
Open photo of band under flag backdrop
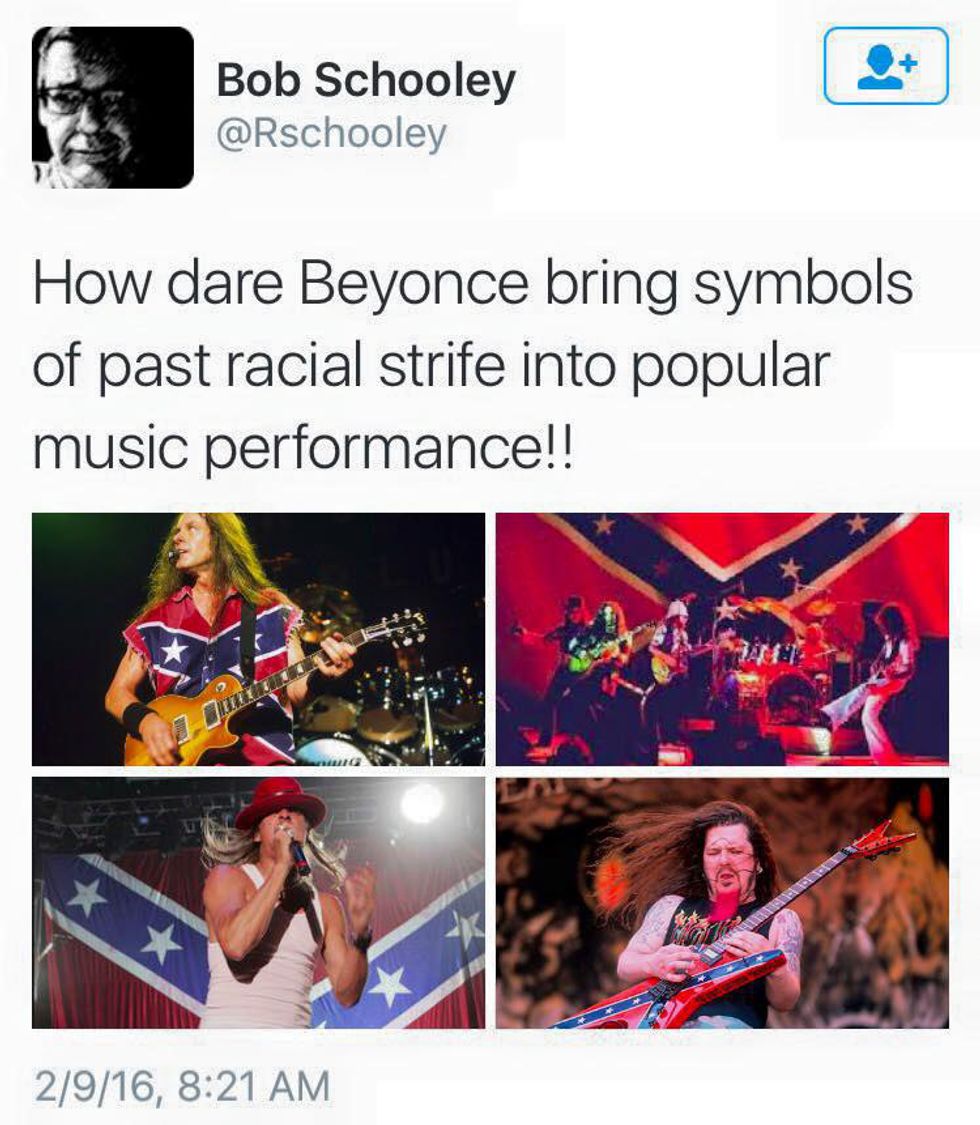click(x=722, y=639)
